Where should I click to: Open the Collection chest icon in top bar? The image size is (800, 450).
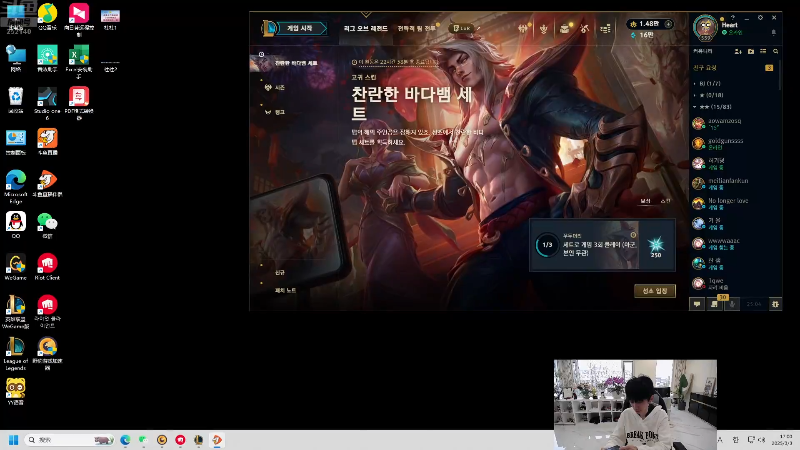[x=564, y=29]
